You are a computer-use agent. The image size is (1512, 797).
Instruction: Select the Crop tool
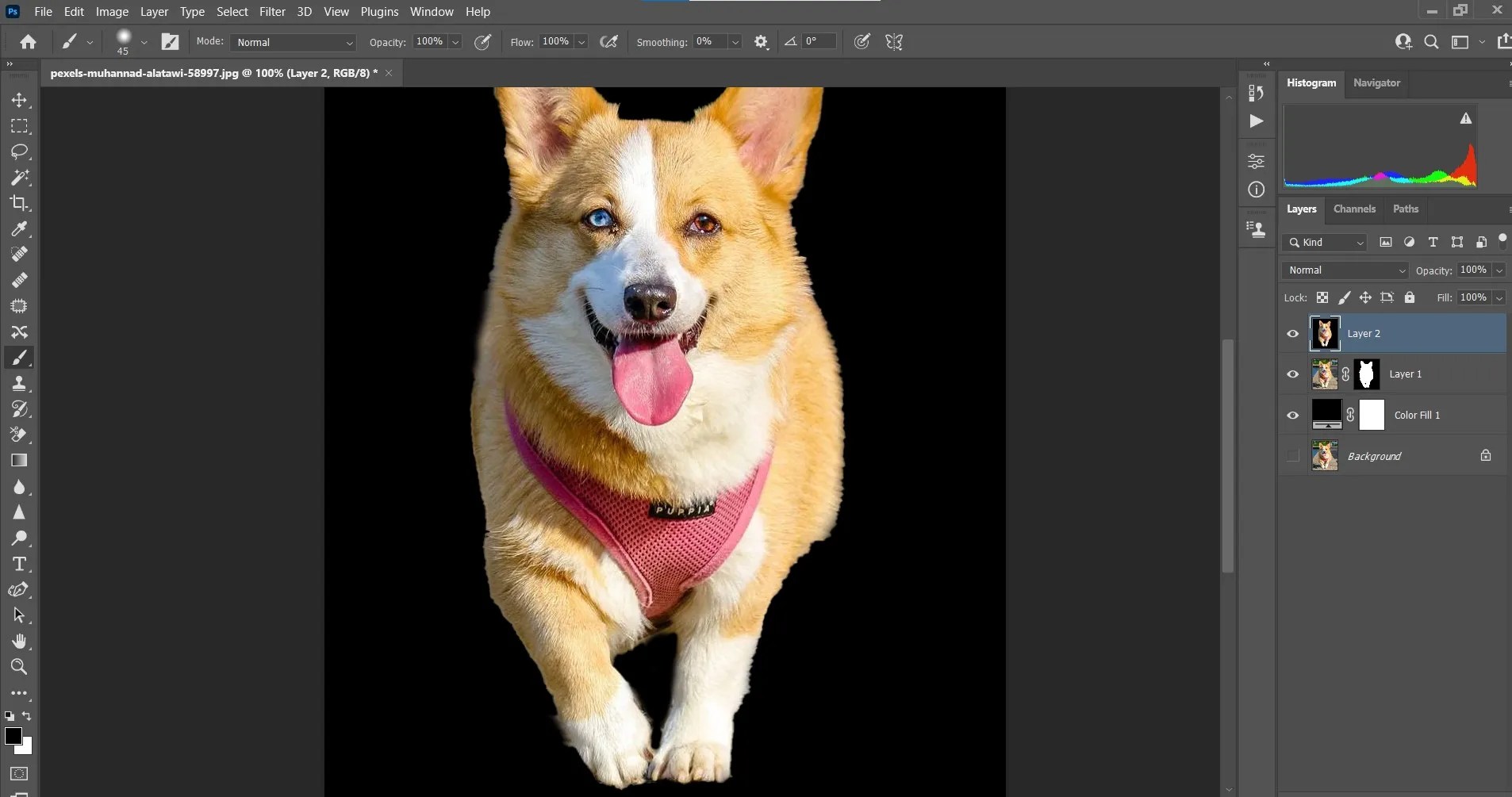tap(20, 204)
